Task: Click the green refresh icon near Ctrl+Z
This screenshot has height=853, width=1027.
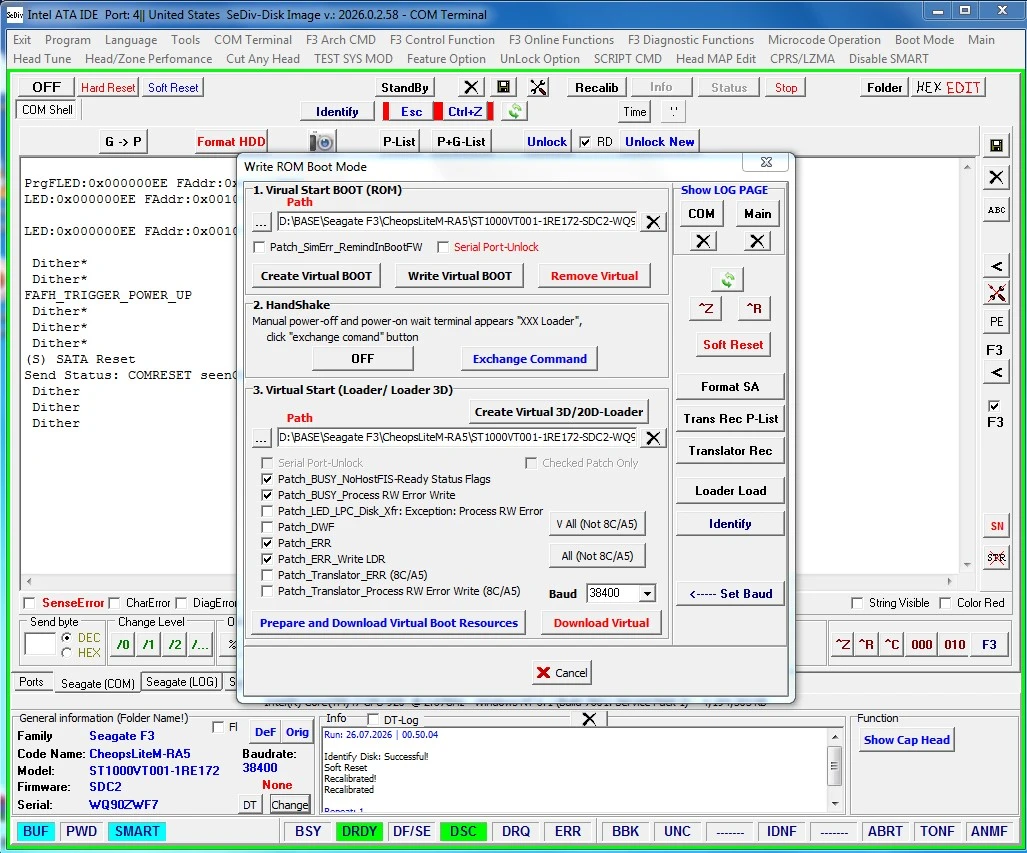Action: (x=515, y=111)
